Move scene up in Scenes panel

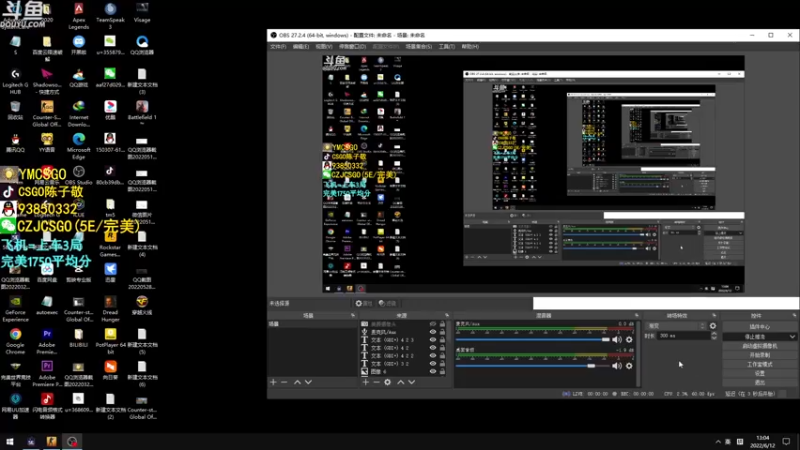click(x=297, y=382)
